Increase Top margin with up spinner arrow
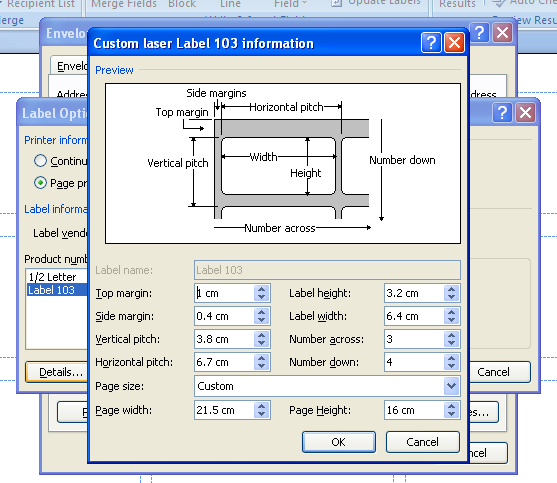This screenshot has height=483, width=557. (261, 289)
